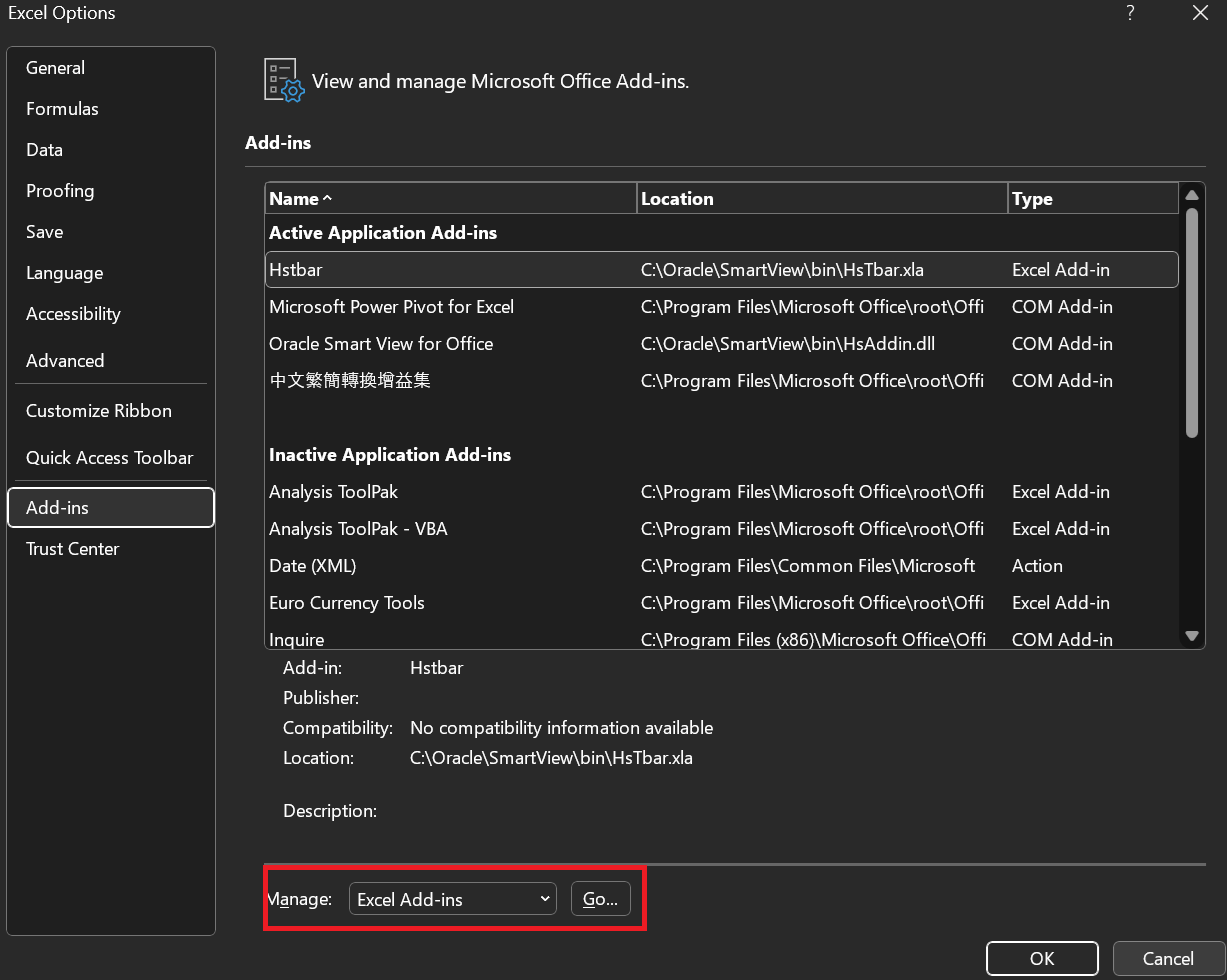Click Program Files (x86) location cell for Inquire
This screenshot has height=980, width=1227.
(x=813, y=640)
